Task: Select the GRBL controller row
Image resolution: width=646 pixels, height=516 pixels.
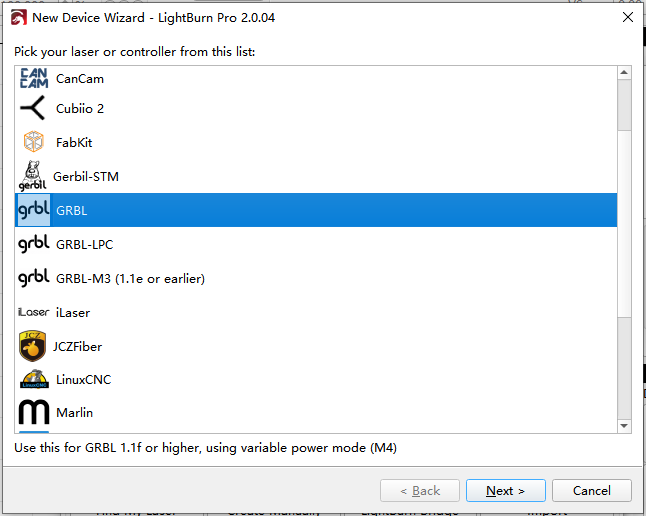Action: tap(316, 210)
